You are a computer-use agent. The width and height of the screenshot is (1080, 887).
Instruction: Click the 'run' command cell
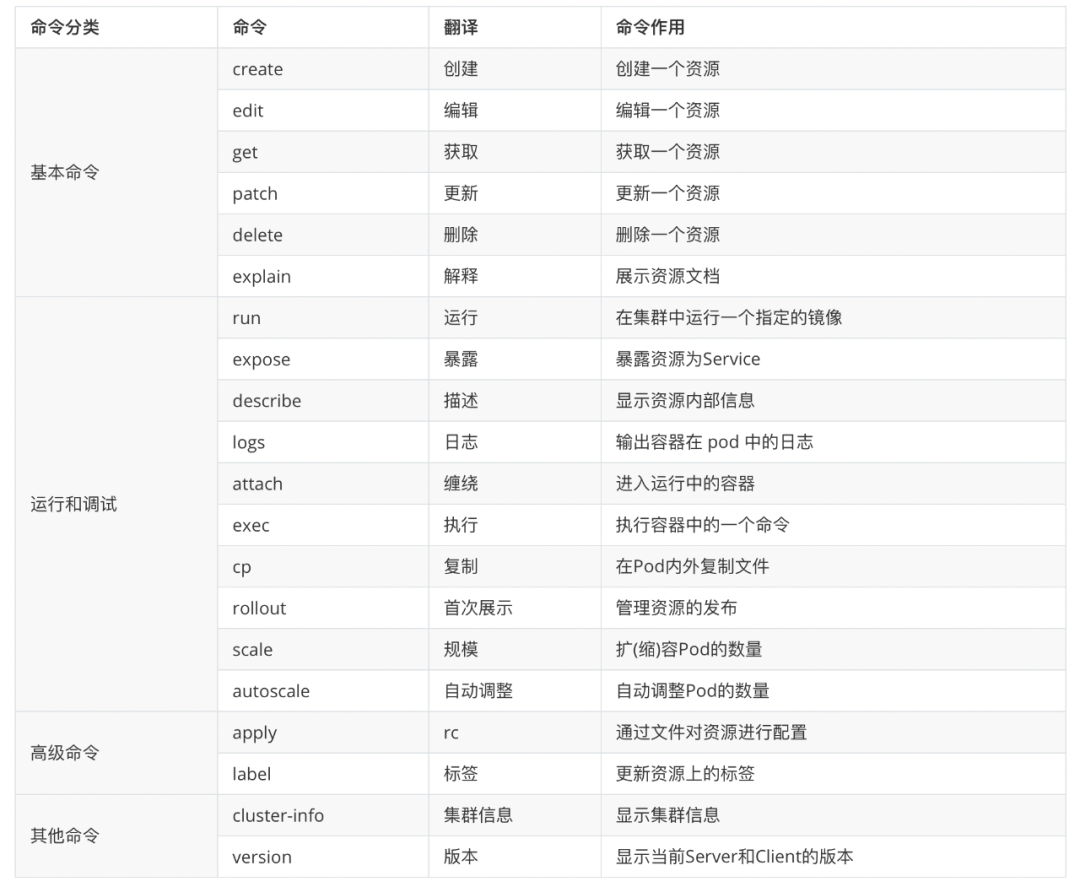pos(323,317)
